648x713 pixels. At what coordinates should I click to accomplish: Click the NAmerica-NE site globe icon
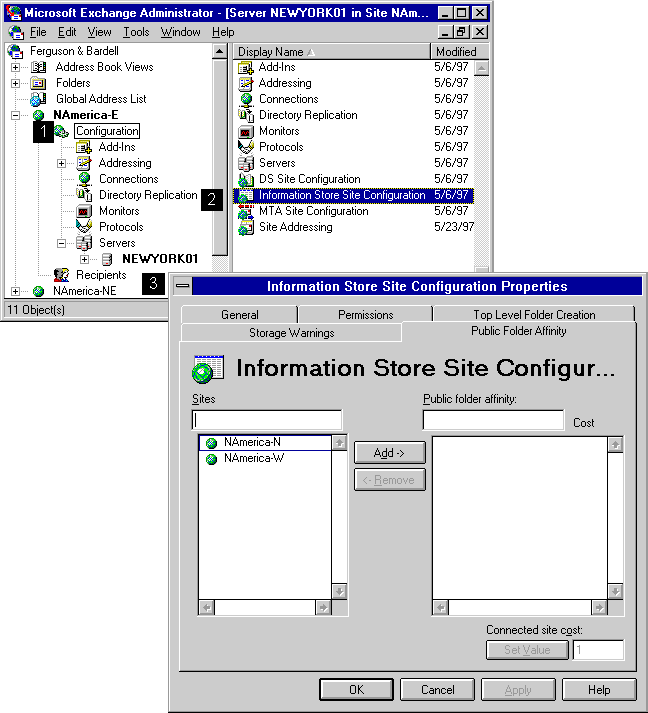[39, 291]
